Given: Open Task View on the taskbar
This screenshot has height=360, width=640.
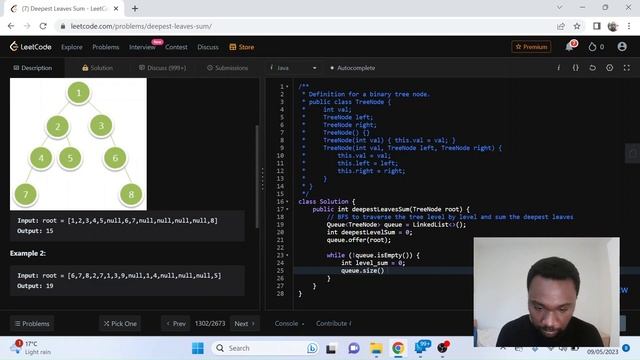Looking at the screenshot, I should pyautogui.click(x=331, y=348).
